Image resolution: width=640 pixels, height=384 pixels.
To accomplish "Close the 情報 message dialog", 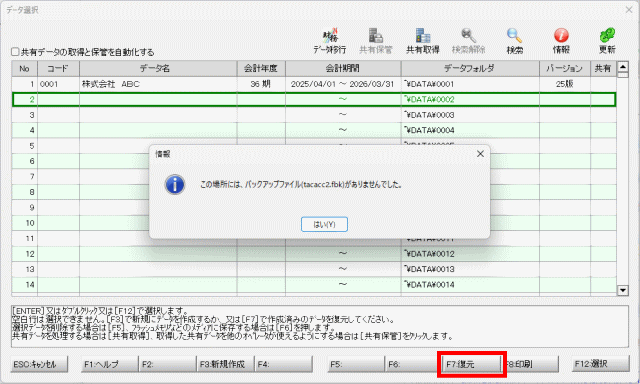I will tap(480, 153).
